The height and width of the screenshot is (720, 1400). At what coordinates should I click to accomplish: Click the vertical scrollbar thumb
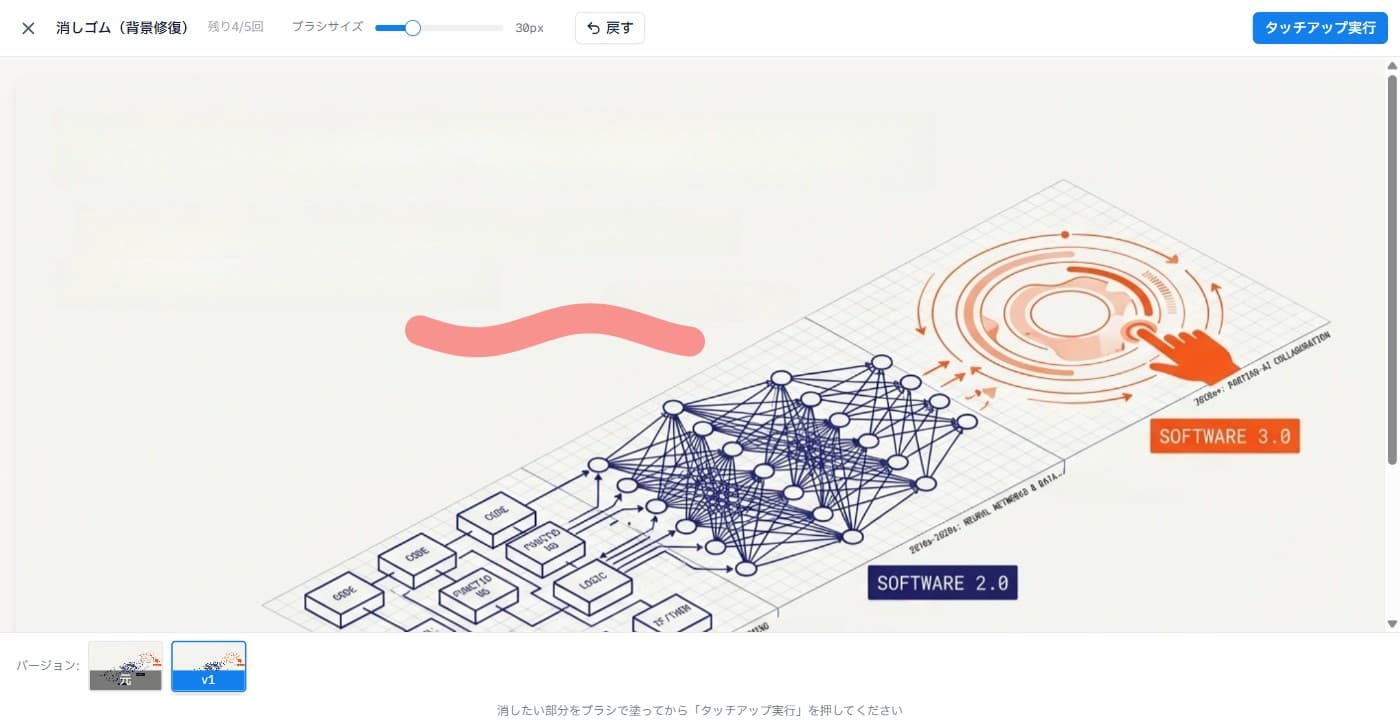(x=1392, y=270)
